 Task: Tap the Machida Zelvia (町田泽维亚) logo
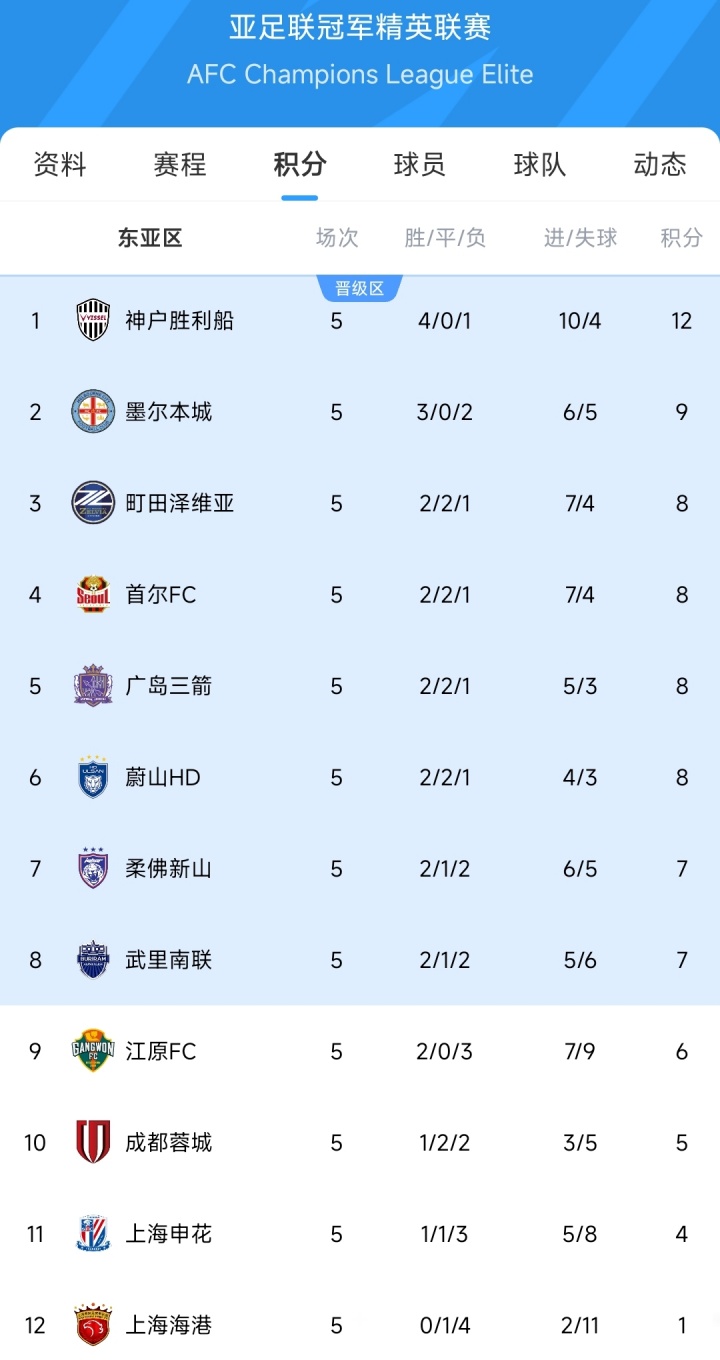pyautogui.click(x=93, y=503)
